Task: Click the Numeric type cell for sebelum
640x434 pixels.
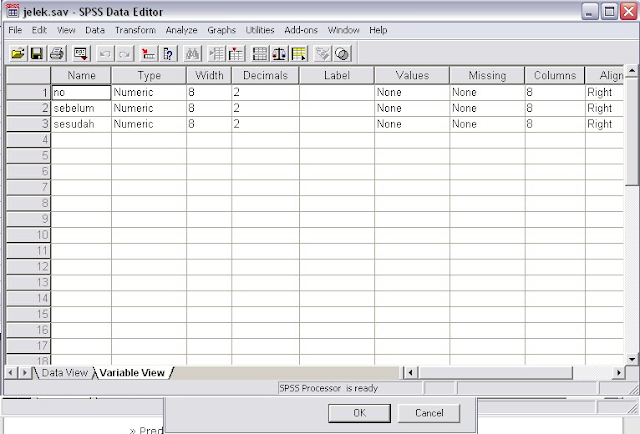Action: [x=149, y=109]
